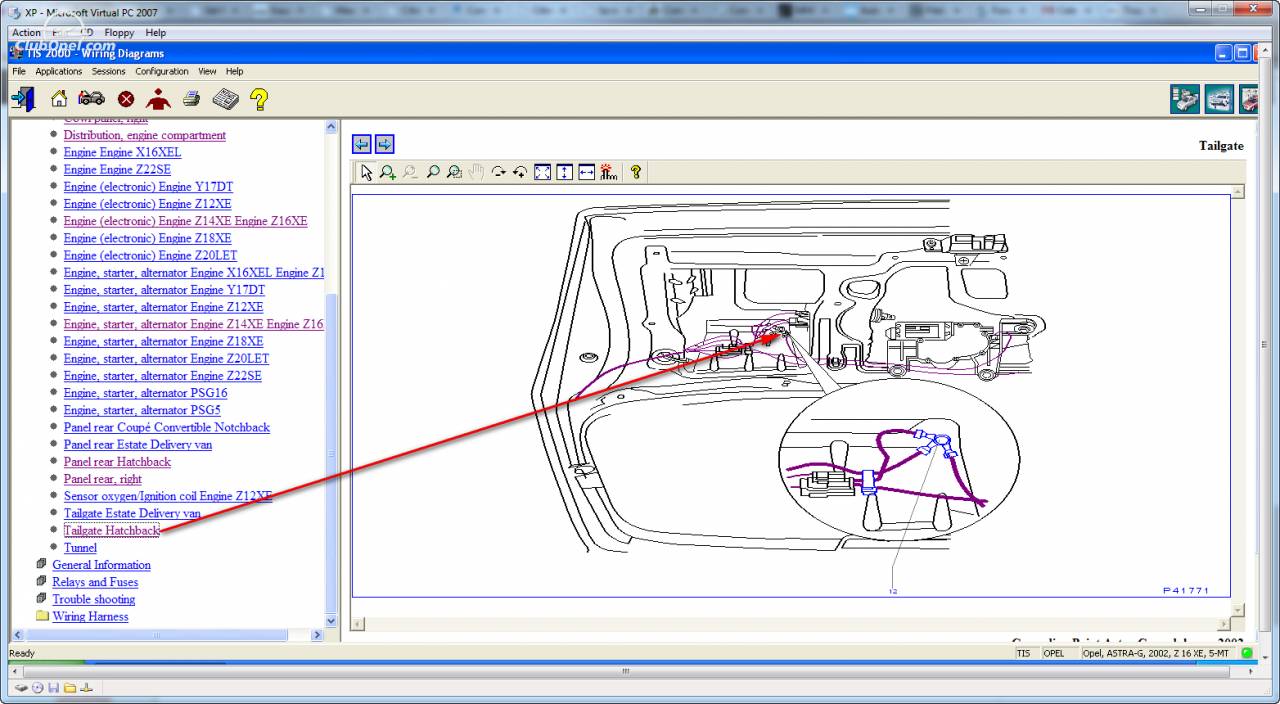1280x704 pixels.
Task: Open the Tunnel link
Action: [x=80, y=548]
